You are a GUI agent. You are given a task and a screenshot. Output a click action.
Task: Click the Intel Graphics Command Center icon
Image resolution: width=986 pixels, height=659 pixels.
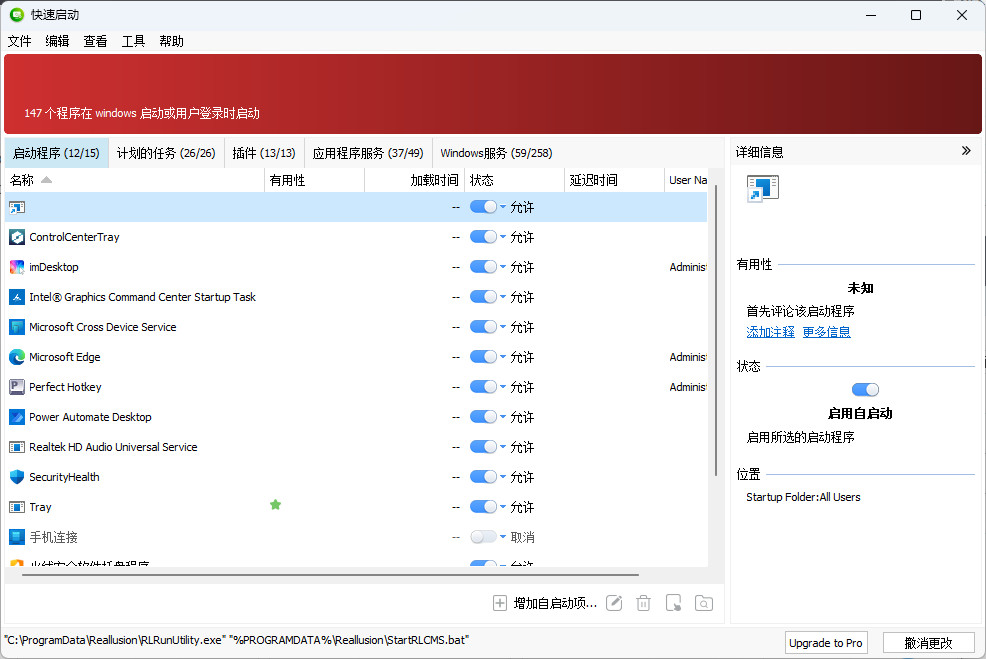tap(17, 297)
